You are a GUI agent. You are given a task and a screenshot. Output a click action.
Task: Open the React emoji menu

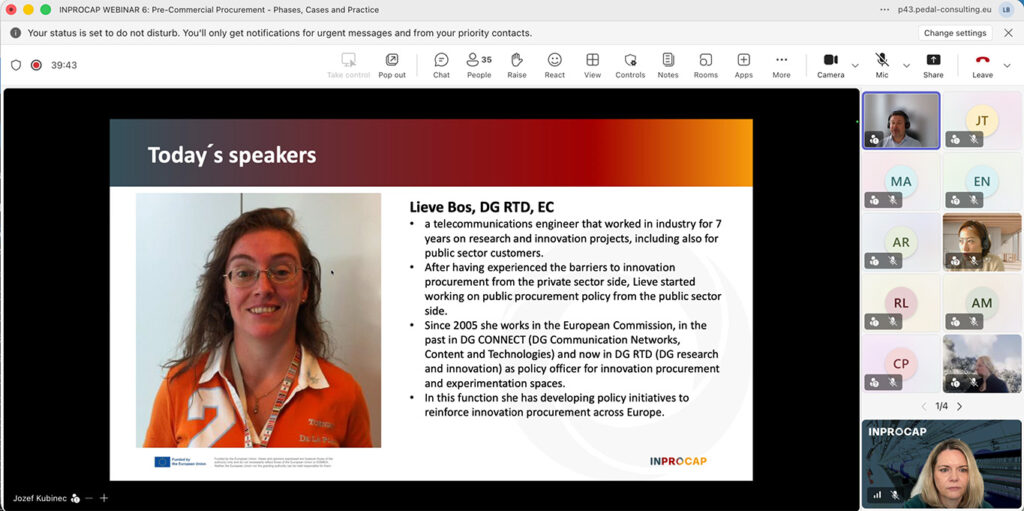[554, 65]
